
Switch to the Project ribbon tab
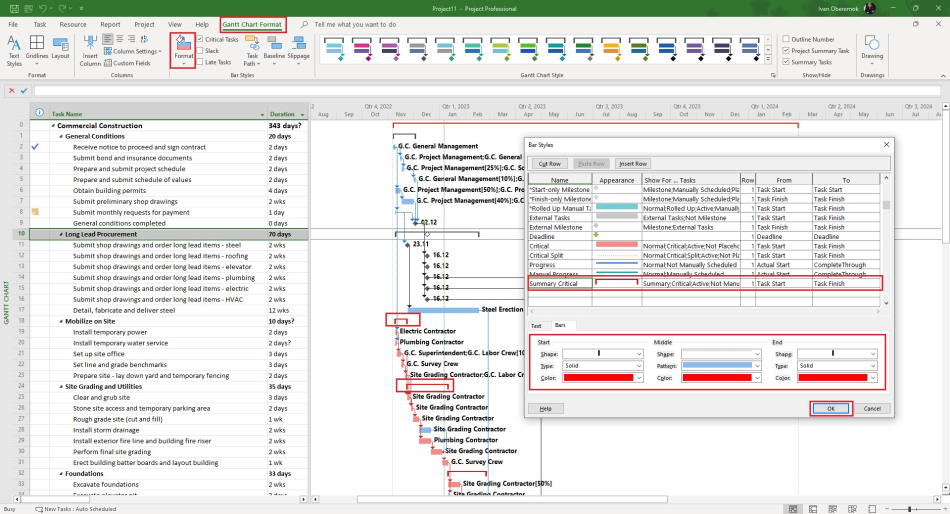[x=144, y=24]
